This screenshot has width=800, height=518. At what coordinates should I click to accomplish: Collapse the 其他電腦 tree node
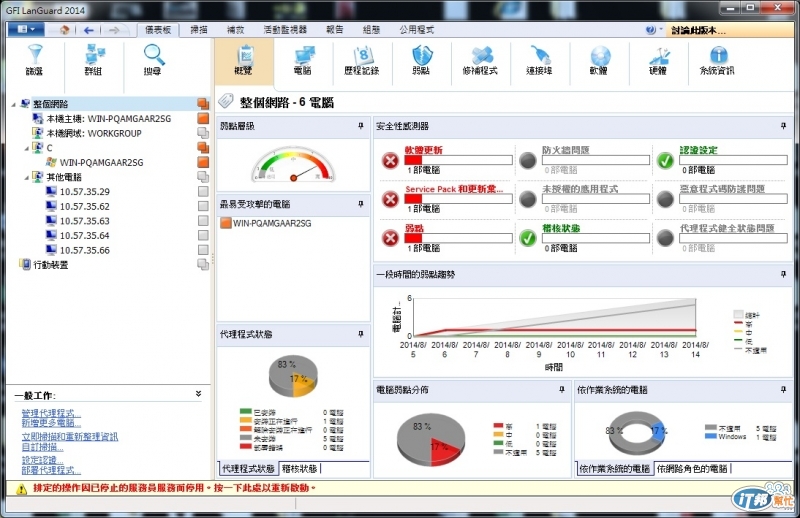pyautogui.click(x=27, y=178)
